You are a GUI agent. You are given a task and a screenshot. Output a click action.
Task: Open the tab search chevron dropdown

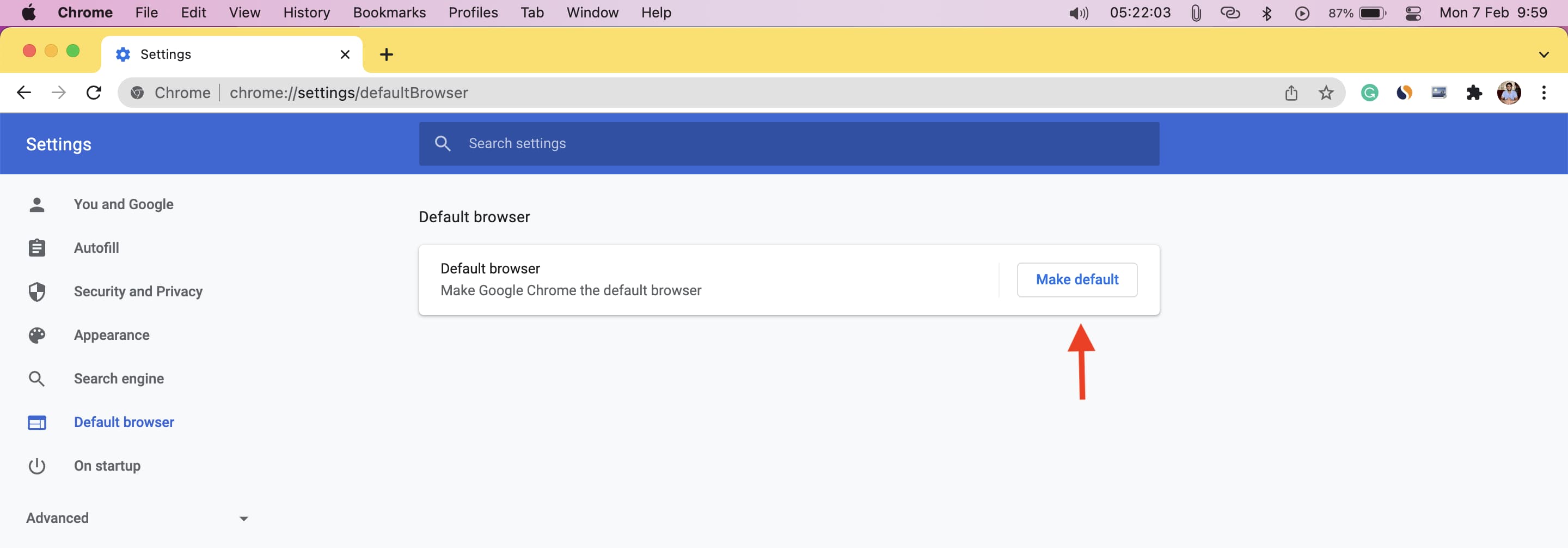click(x=1543, y=54)
